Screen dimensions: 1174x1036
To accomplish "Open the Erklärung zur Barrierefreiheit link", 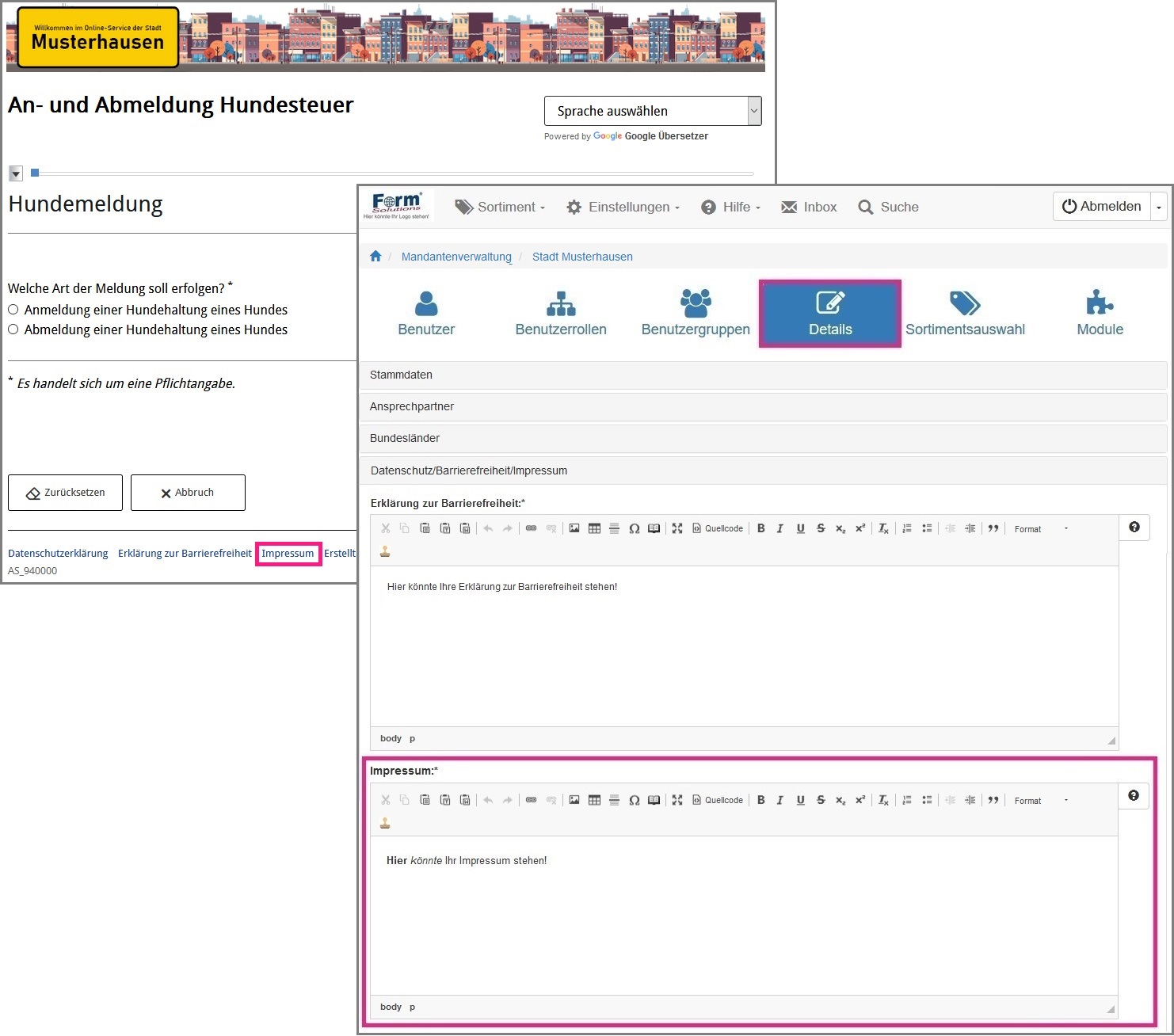I will coord(185,553).
